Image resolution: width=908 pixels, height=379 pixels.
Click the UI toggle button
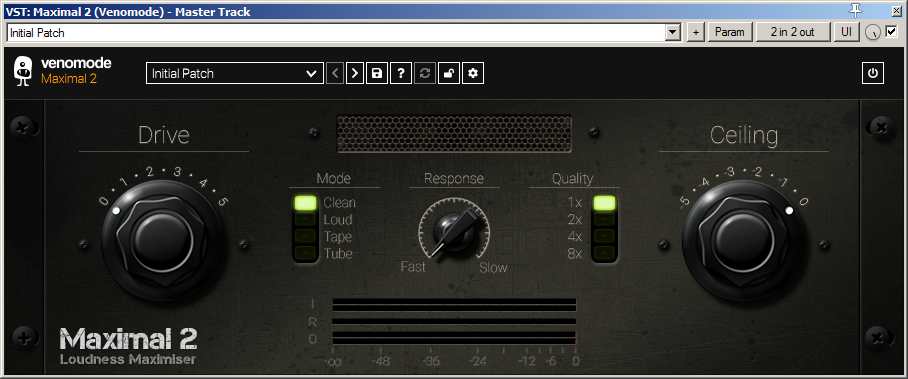point(847,32)
